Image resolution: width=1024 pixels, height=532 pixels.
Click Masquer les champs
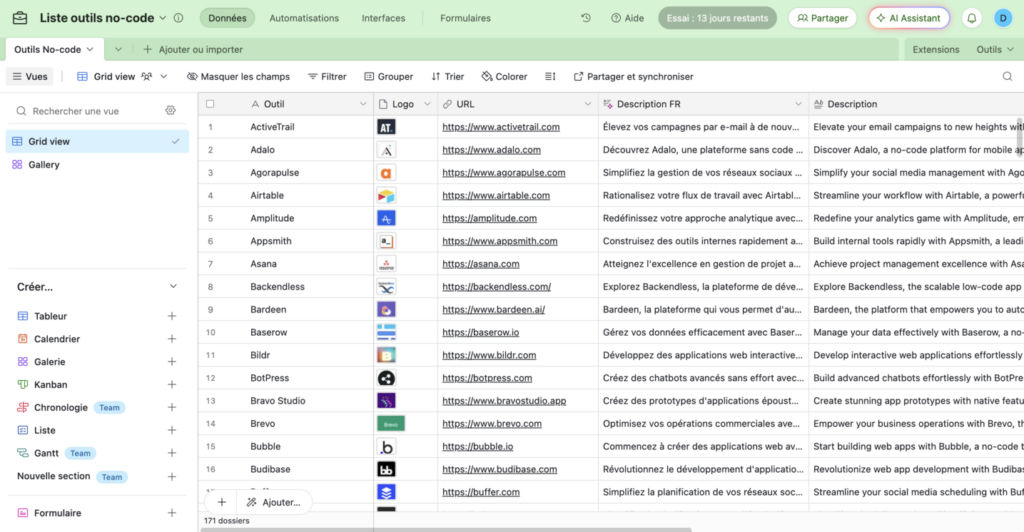click(x=238, y=76)
